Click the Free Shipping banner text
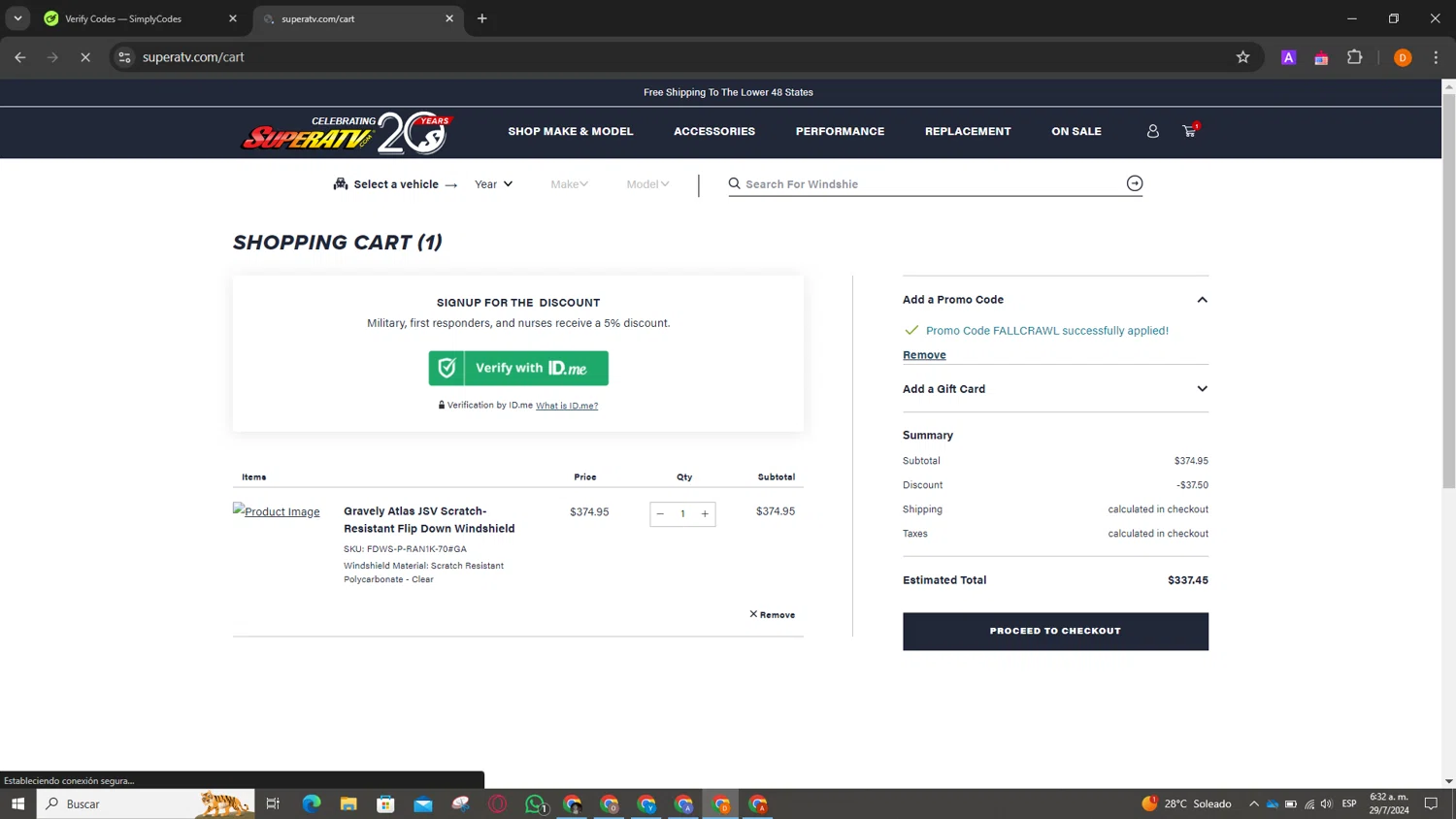This screenshot has height=819, width=1456. click(x=728, y=92)
